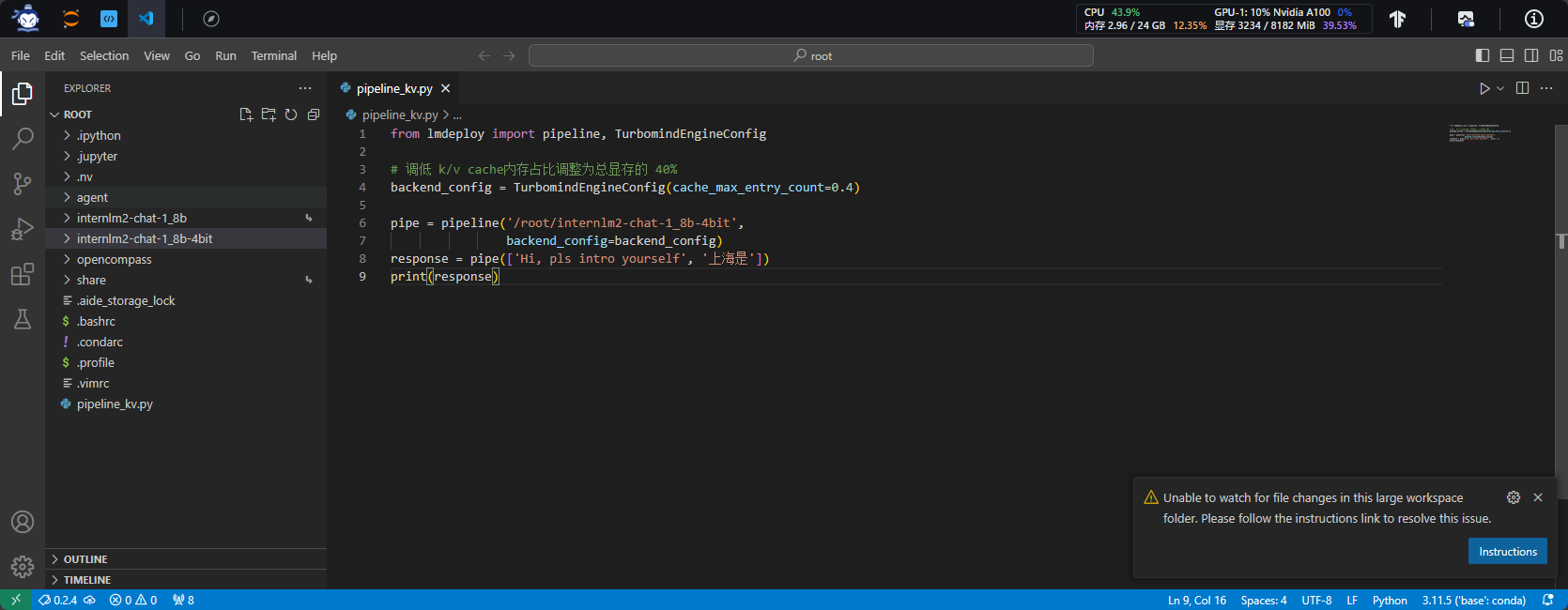Image resolution: width=1568 pixels, height=610 pixels.
Task: Click the Instructions button in notification
Action: [x=1507, y=552]
